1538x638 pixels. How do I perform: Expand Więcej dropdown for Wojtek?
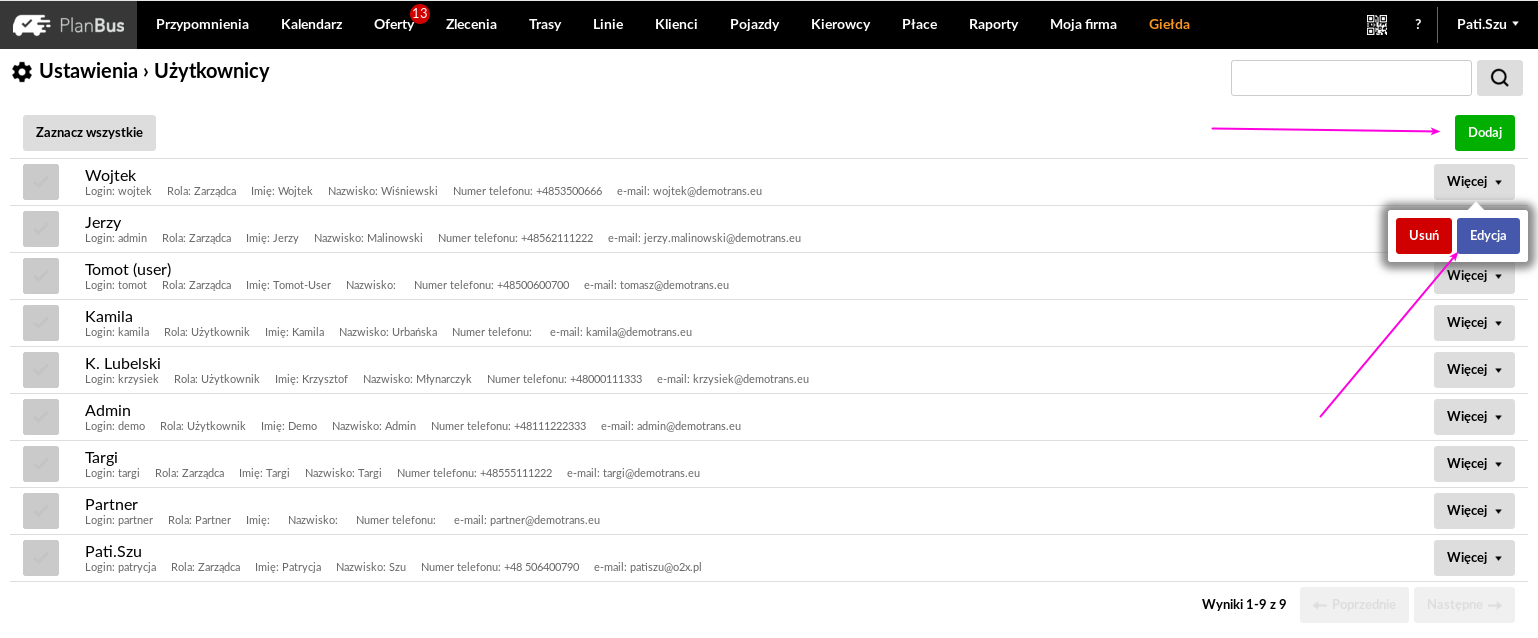[x=1474, y=182]
